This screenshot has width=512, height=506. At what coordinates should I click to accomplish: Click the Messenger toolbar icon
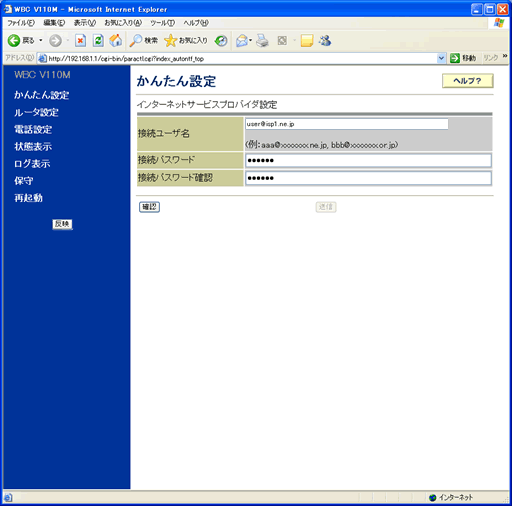point(324,41)
